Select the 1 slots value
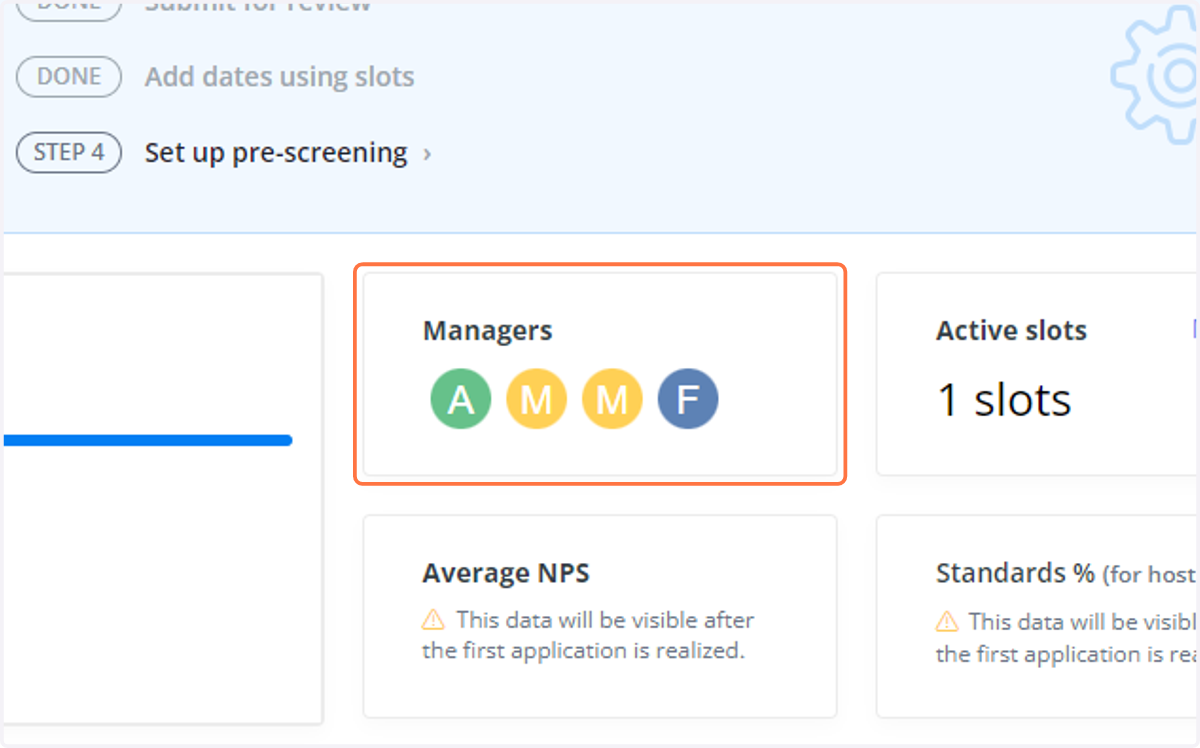 coord(1004,399)
